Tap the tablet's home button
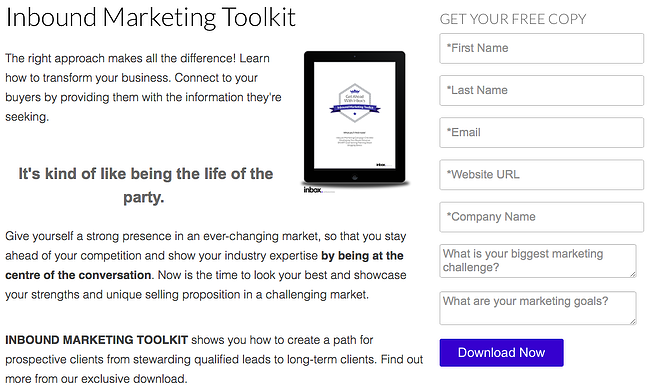This screenshot has width=650, height=390. coord(355,177)
